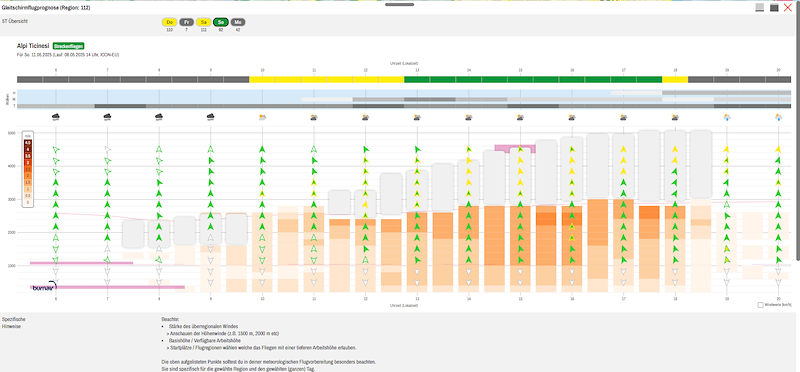Click the partly cloudy icon at 16 o'clock
The width and height of the screenshot is (800, 372).
click(x=572, y=117)
